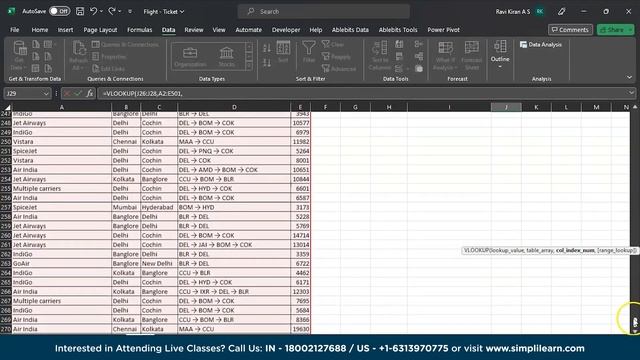This screenshot has width=640, height=360.
Task: Click Sort Z to A icon
Action: click(x=267, y=63)
